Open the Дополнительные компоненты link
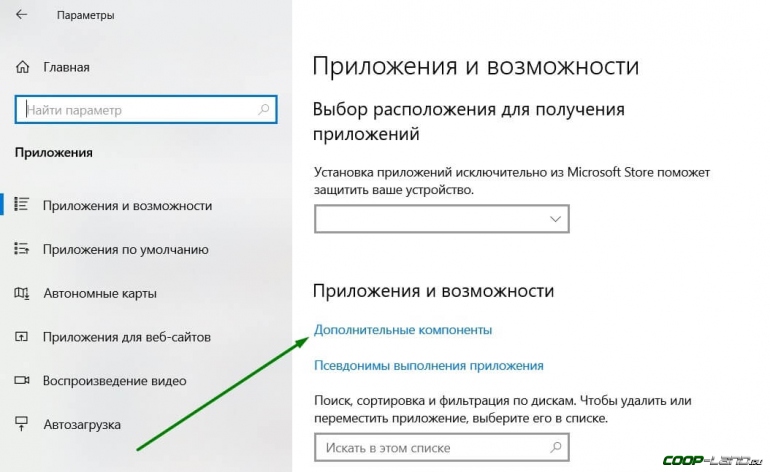The image size is (770, 472). click(x=403, y=329)
